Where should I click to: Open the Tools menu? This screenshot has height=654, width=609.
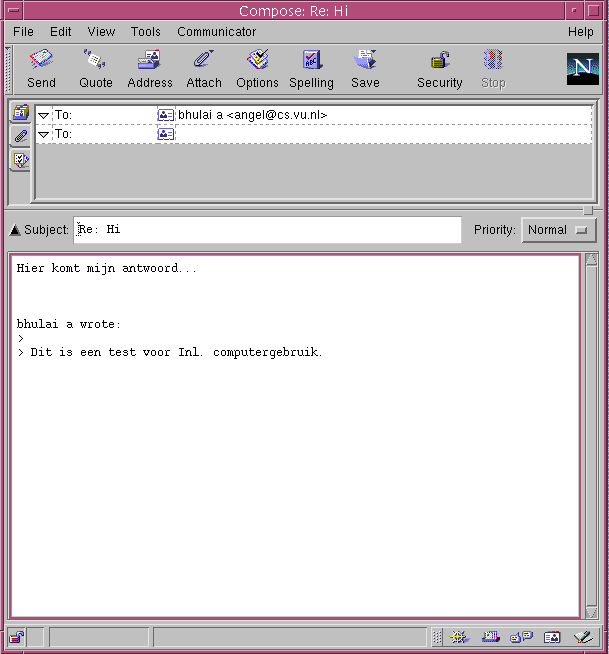click(146, 32)
